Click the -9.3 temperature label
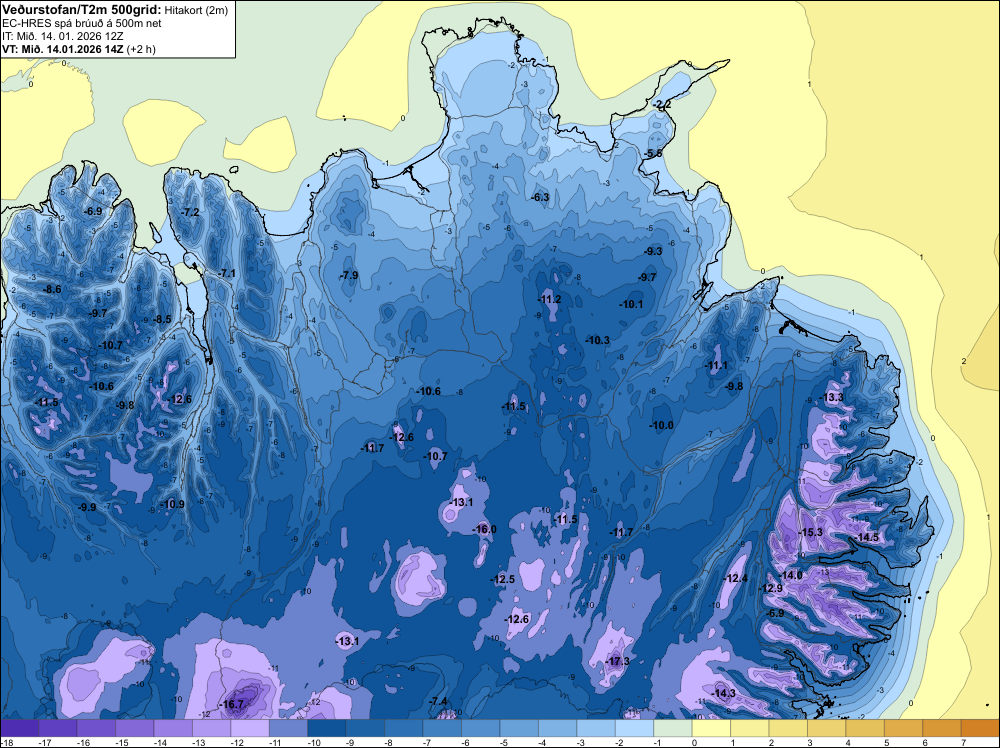The width and height of the screenshot is (1000, 748). (653, 252)
